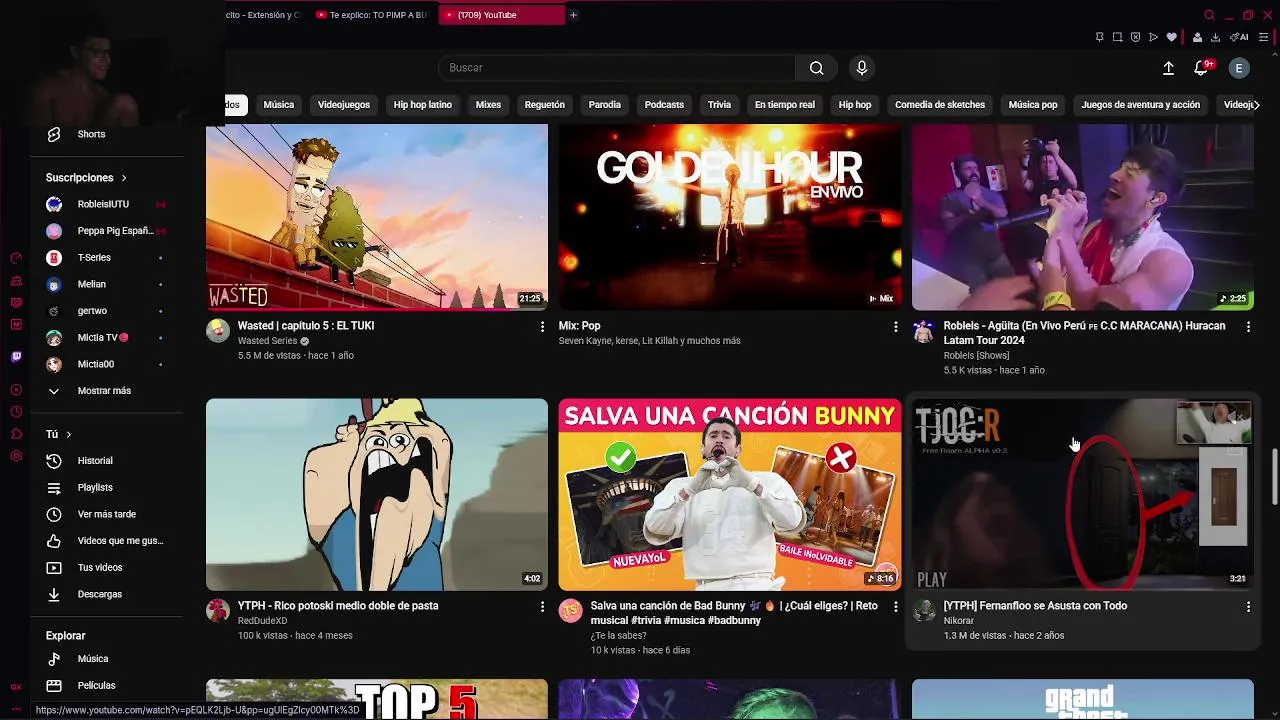1280x720 pixels.
Task: Show next category chips arrow
Action: click(1256, 105)
